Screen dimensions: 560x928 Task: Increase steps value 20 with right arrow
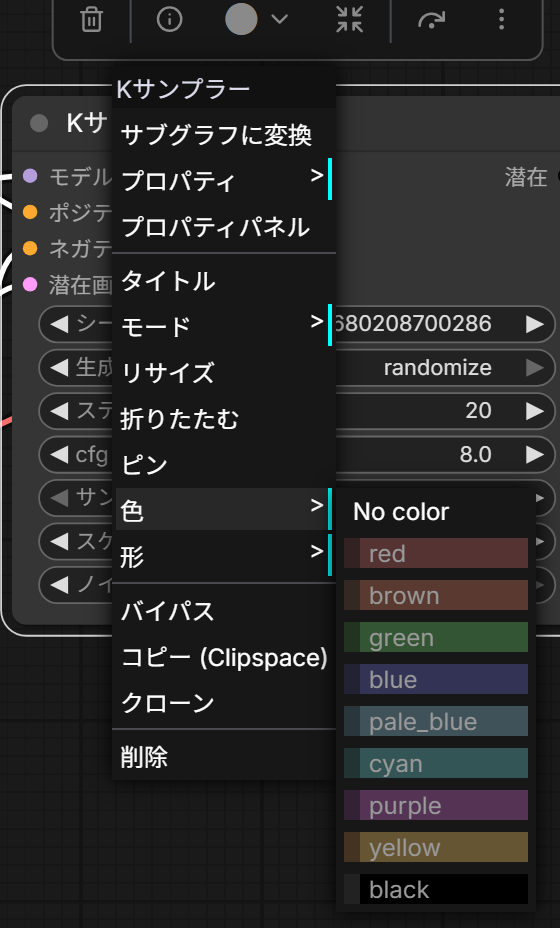[x=535, y=411]
